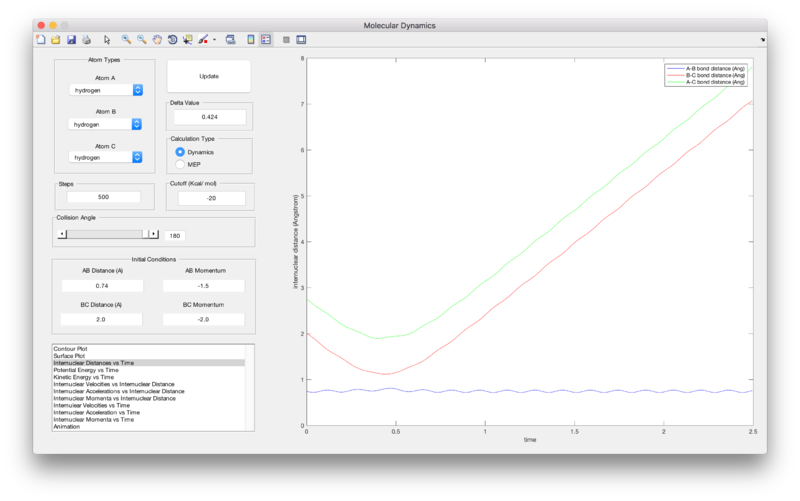Print the figure with the printer icon
Screen dimensions: 800x501
86,39
